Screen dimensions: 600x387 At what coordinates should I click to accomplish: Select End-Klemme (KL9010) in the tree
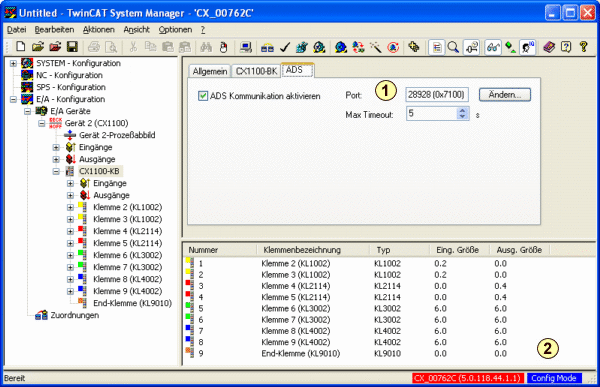pos(132,303)
